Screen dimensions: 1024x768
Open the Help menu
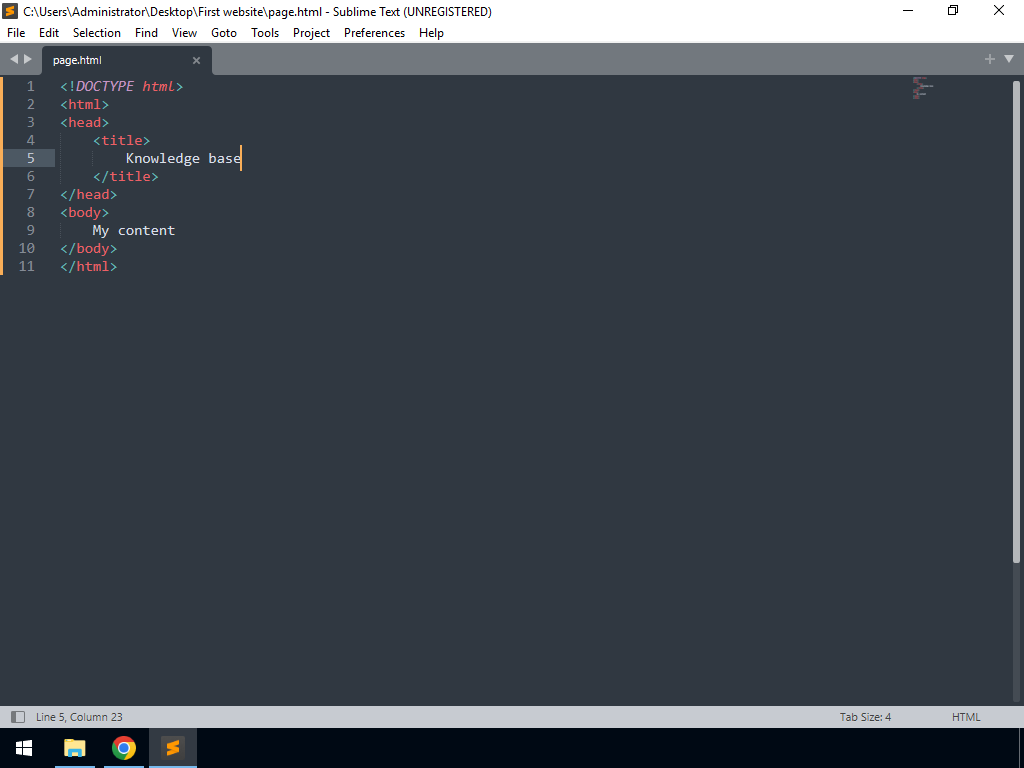tap(431, 33)
